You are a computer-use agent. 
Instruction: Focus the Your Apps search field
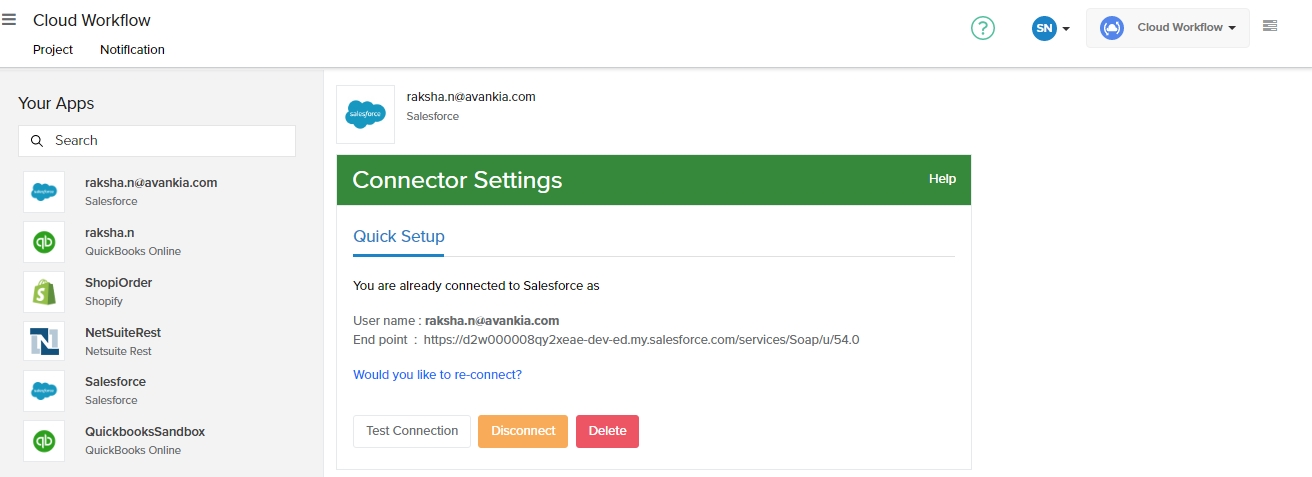tap(157, 141)
